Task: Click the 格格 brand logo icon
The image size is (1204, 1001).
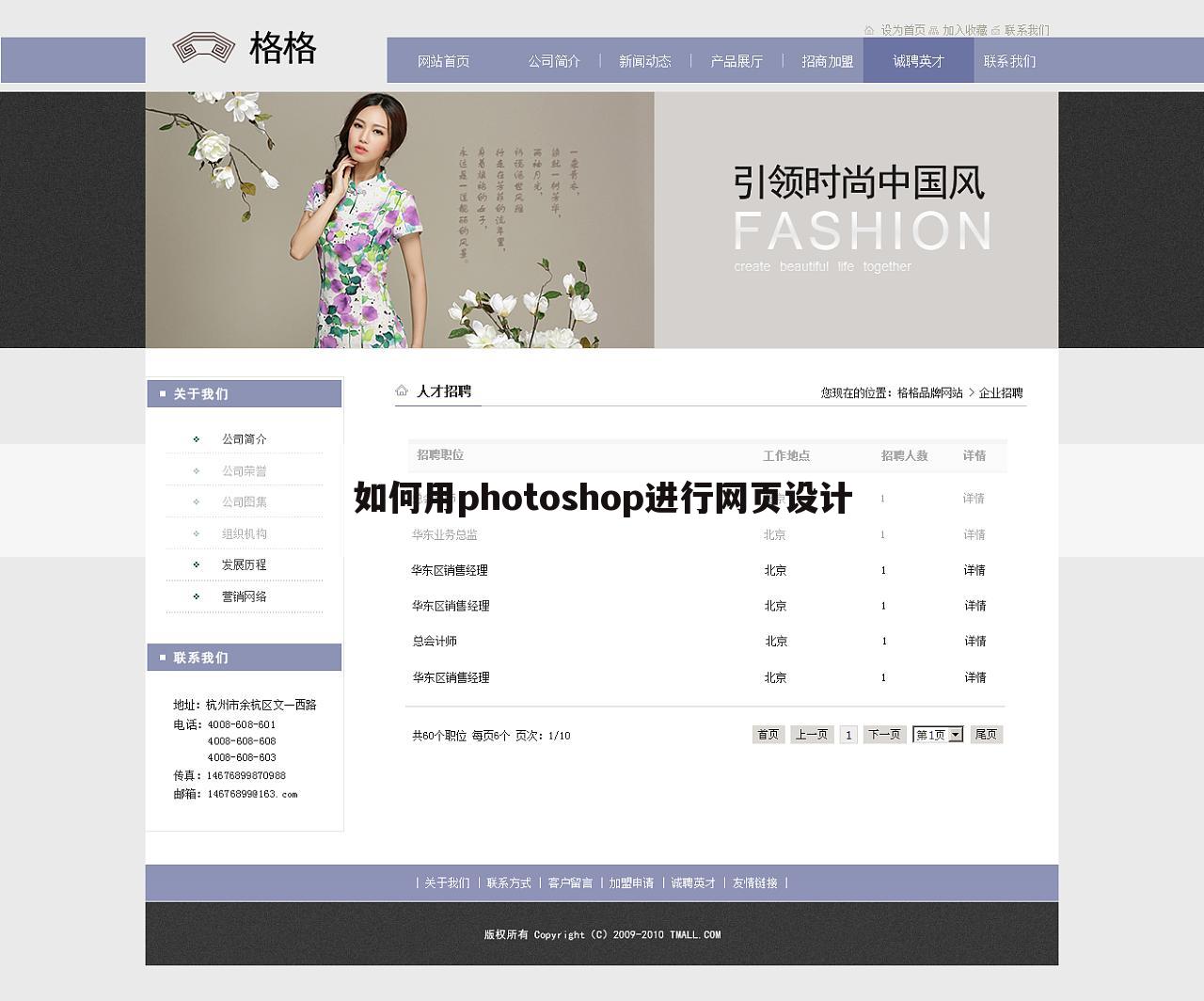Action: pyautogui.click(x=203, y=48)
